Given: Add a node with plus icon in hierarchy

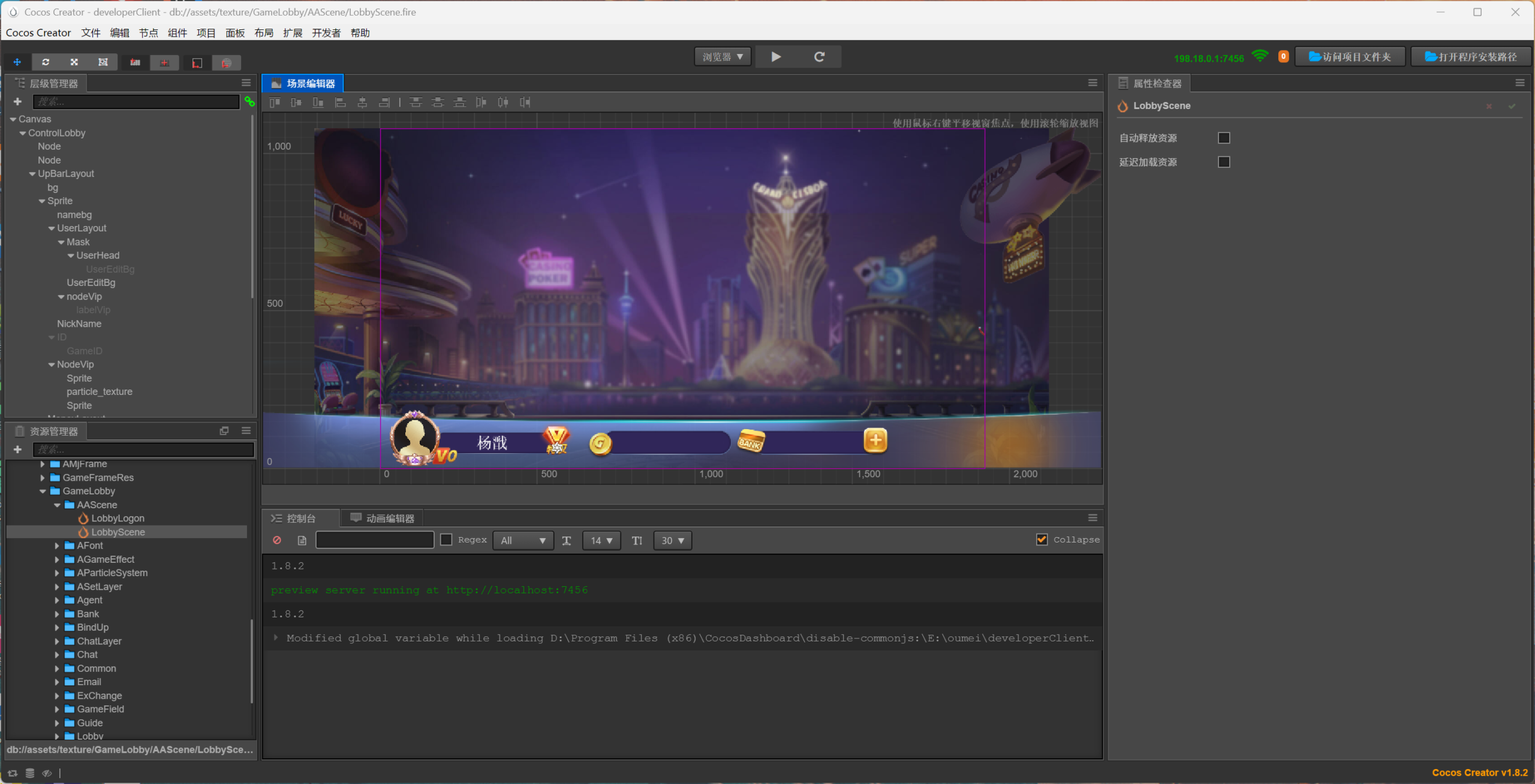Looking at the screenshot, I should click(x=17, y=102).
